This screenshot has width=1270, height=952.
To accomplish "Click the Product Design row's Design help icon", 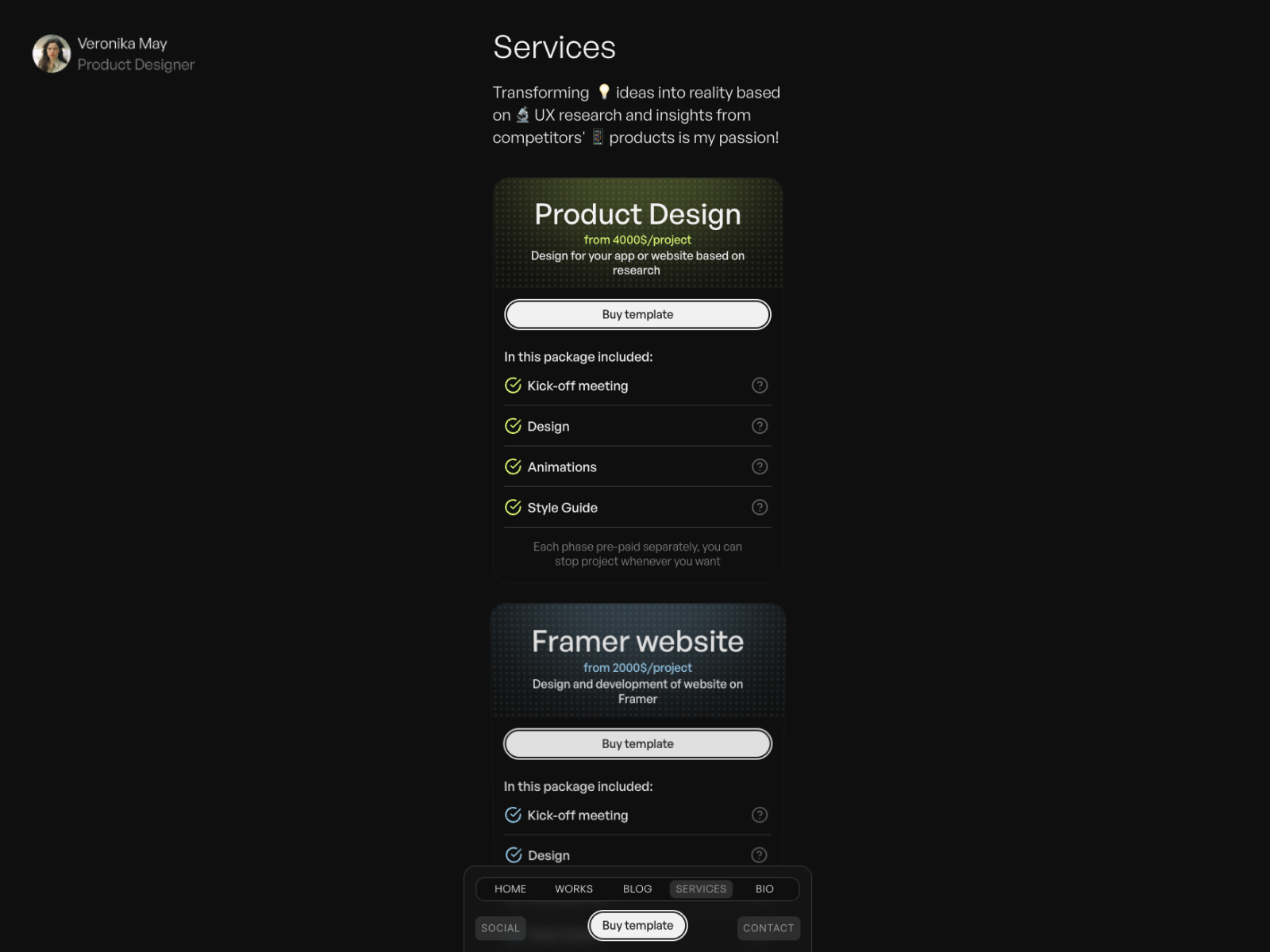I will 760,426.
